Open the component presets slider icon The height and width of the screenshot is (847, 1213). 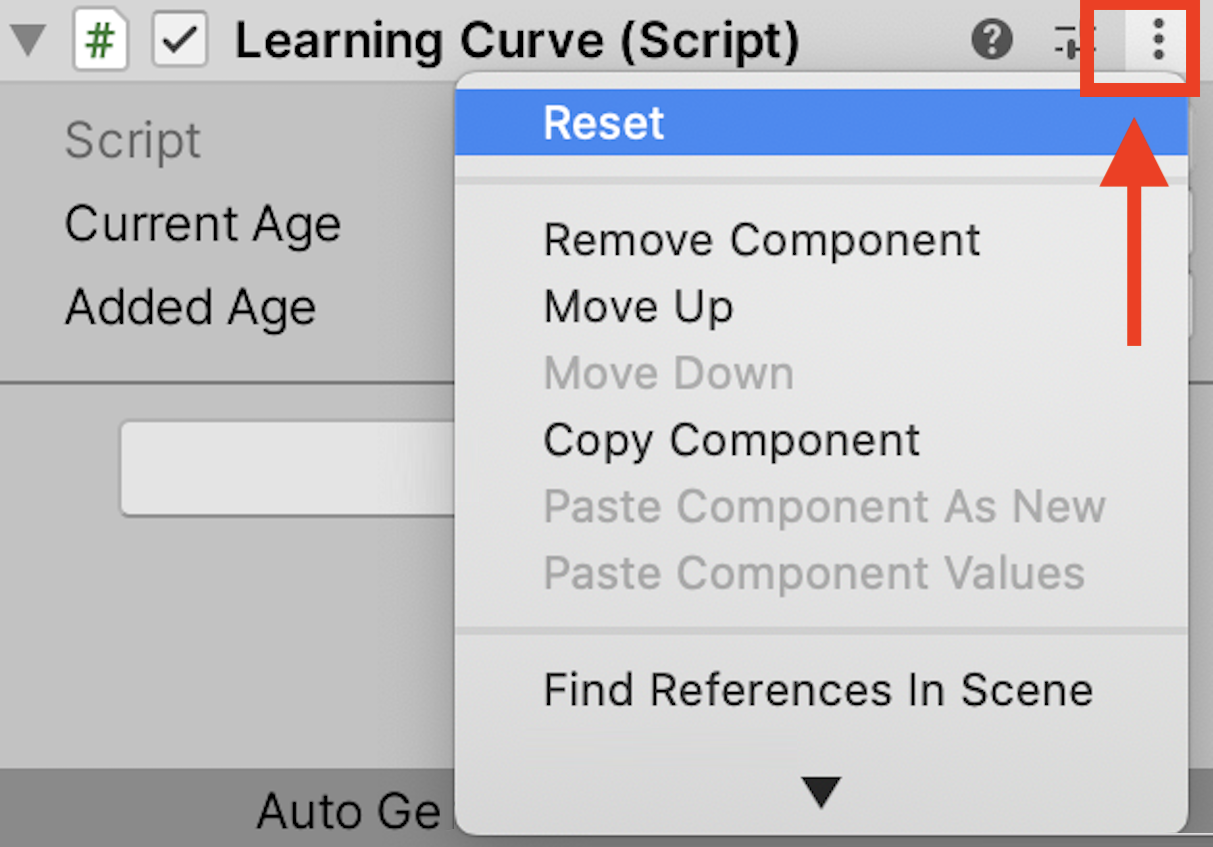coord(1075,40)
